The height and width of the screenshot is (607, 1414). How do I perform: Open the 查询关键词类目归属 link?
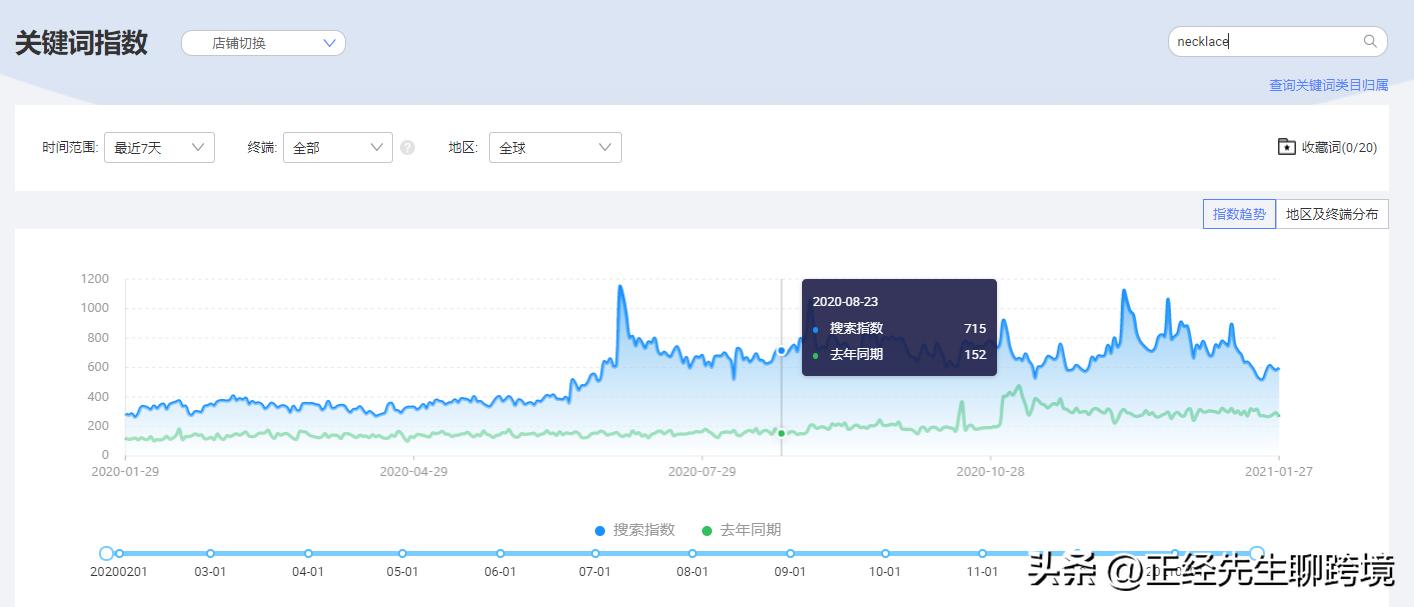coord(1328,85)
